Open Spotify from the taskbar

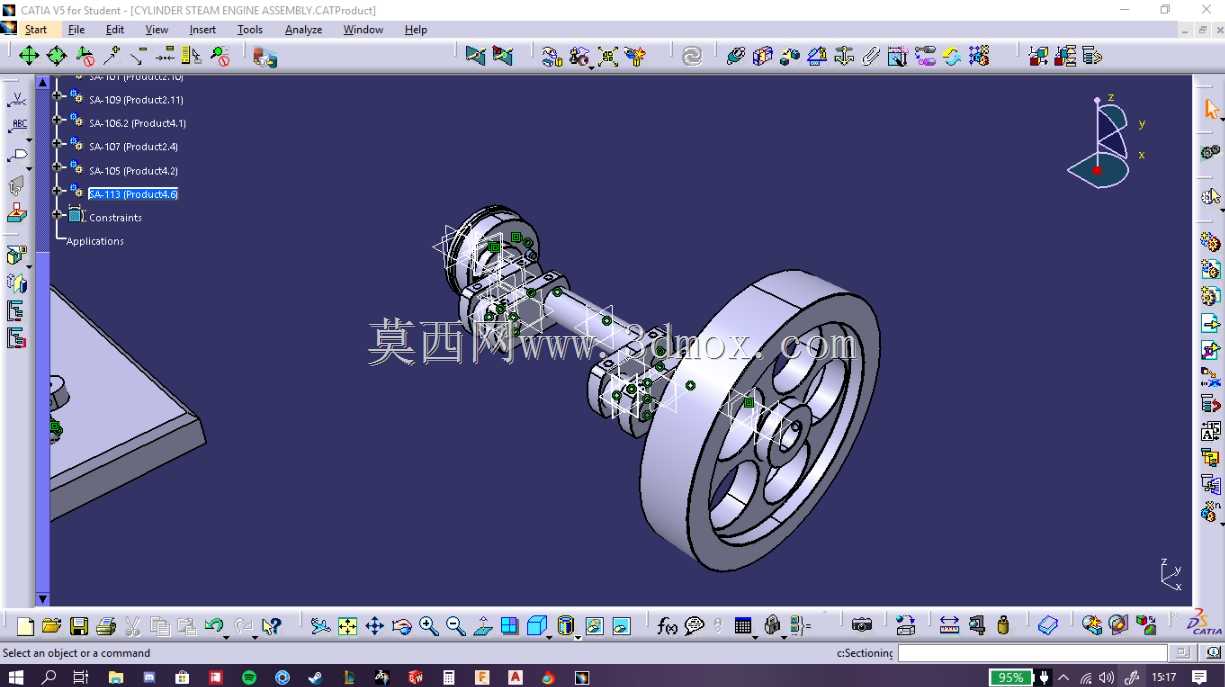click(x=249, y=677)
